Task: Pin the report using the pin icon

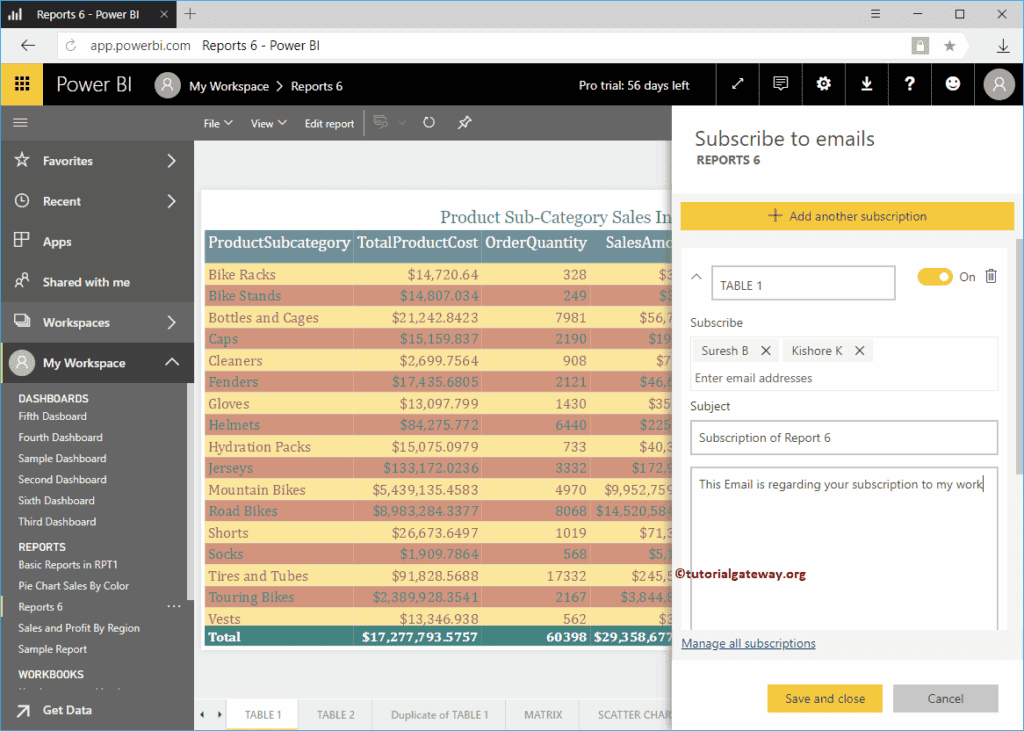Action: (x=464, y=123)
